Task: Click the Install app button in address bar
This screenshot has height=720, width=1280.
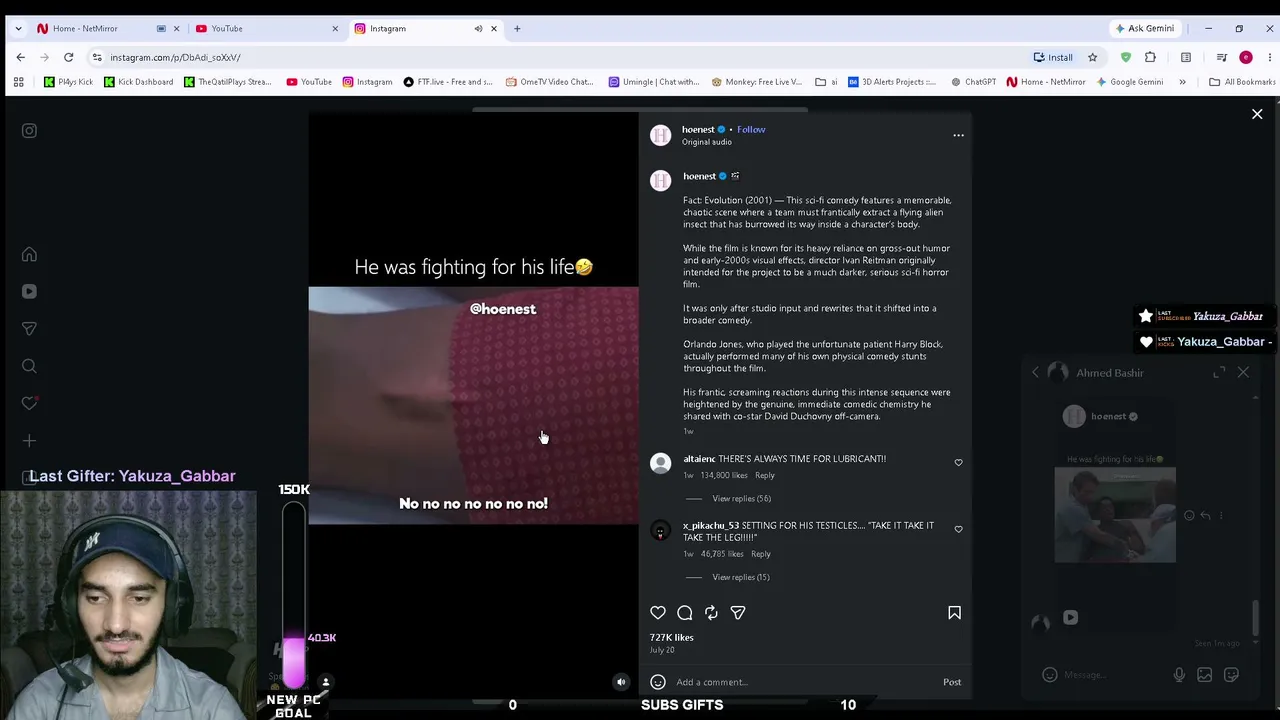Action: click(x=1053, y=57)
